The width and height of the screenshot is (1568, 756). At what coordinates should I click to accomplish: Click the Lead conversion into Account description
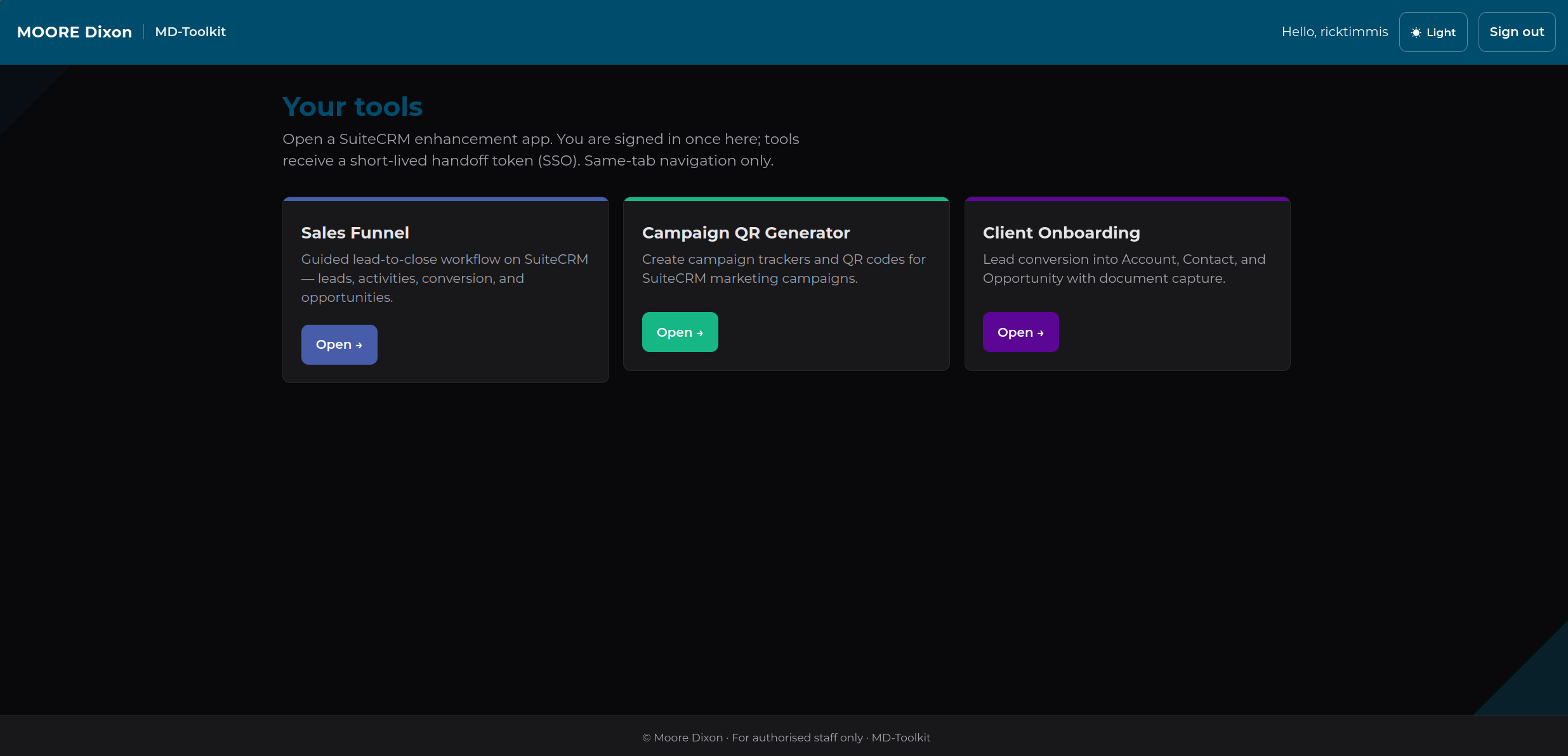pyautogui.click(x=1124, y=268)
